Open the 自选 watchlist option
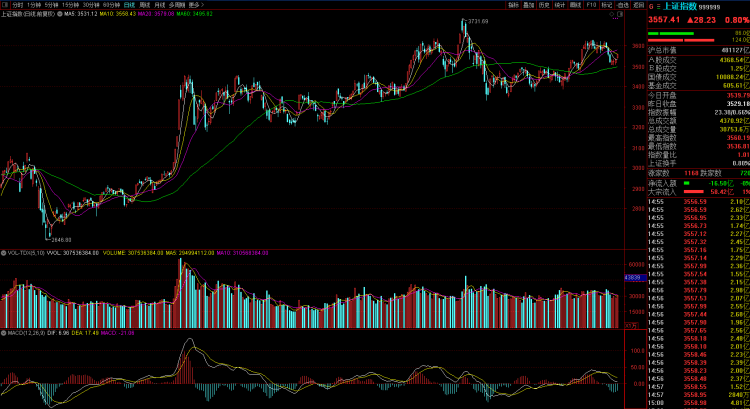 (x=625, y=5)
